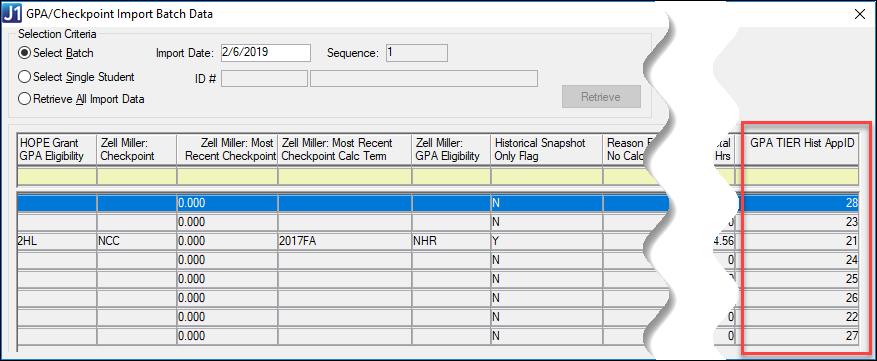This screenshot has height=361, width=877.
Task: Click the Sequence field
Action: point(416,53)
